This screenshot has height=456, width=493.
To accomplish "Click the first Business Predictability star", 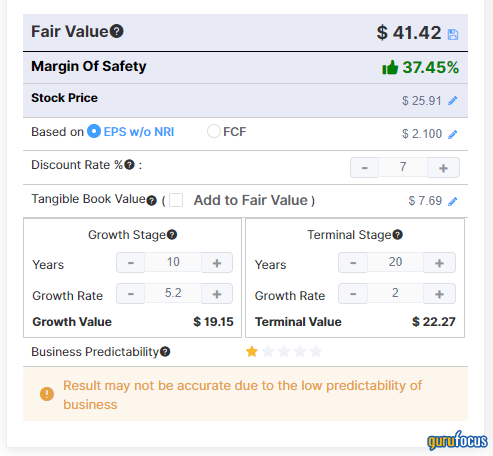I will 252,351.
